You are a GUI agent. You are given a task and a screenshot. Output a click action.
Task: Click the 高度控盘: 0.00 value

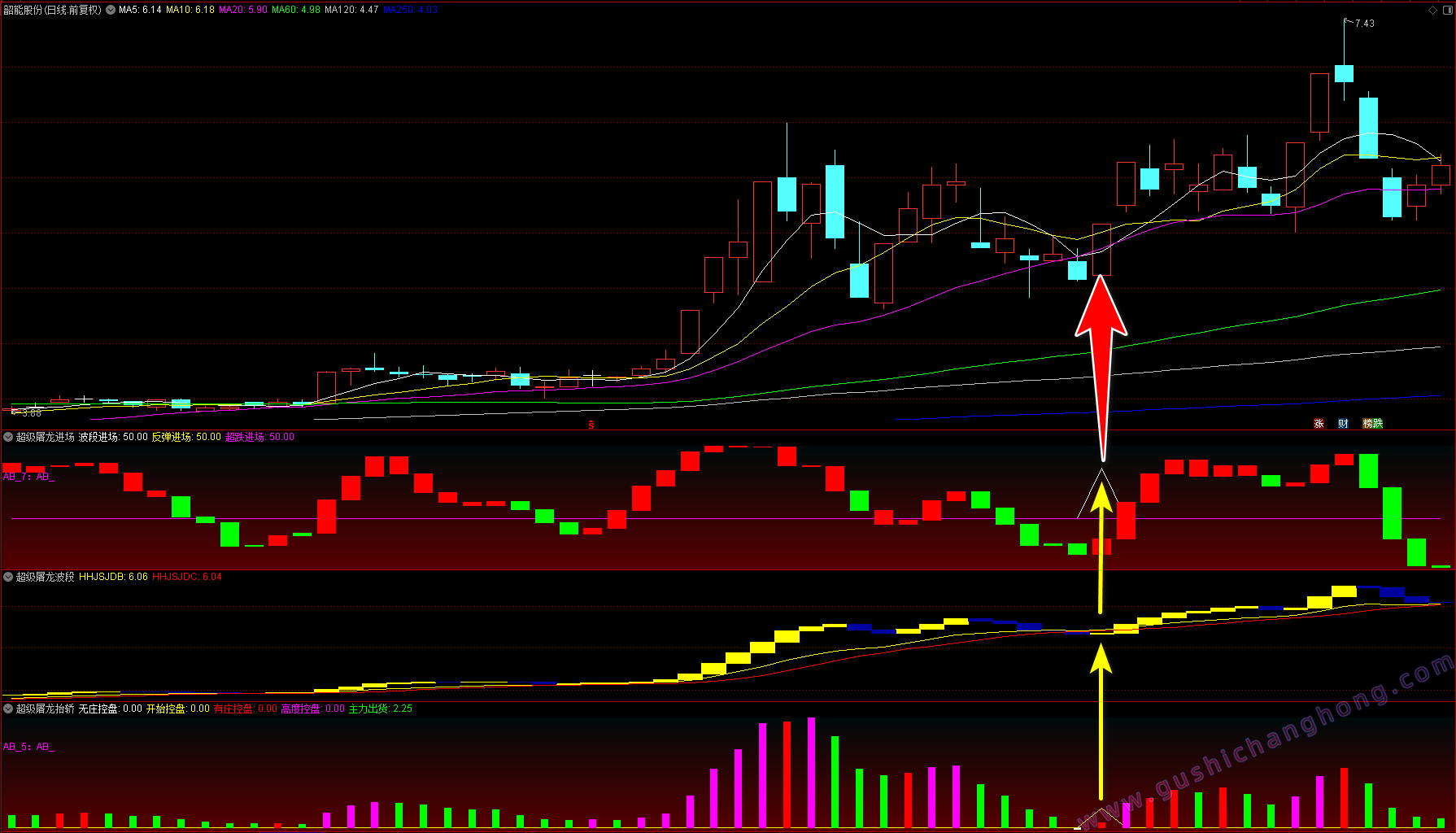[x=312, y=709]
